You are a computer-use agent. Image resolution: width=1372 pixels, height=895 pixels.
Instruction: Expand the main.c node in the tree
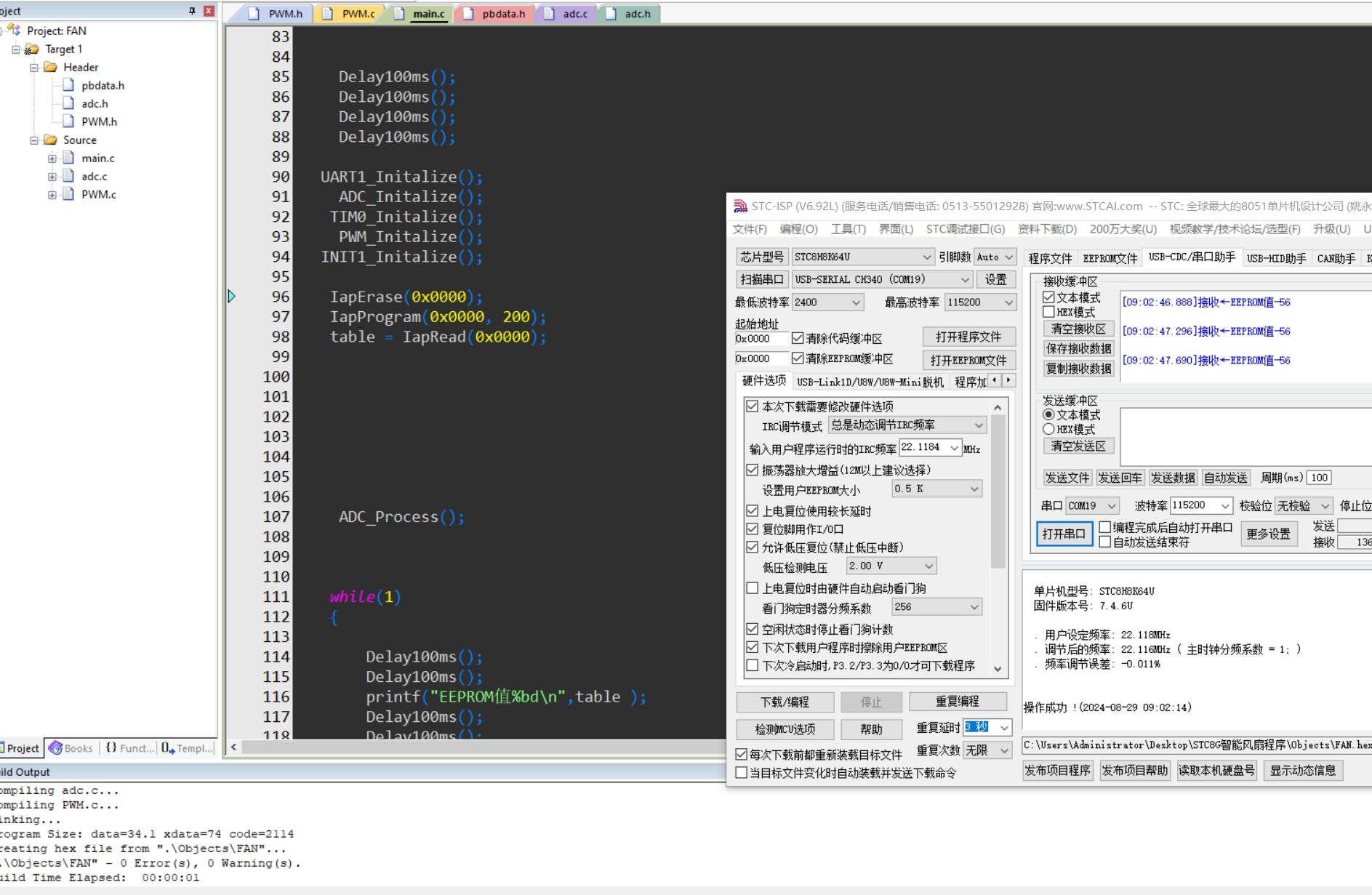tap(52, 158)
